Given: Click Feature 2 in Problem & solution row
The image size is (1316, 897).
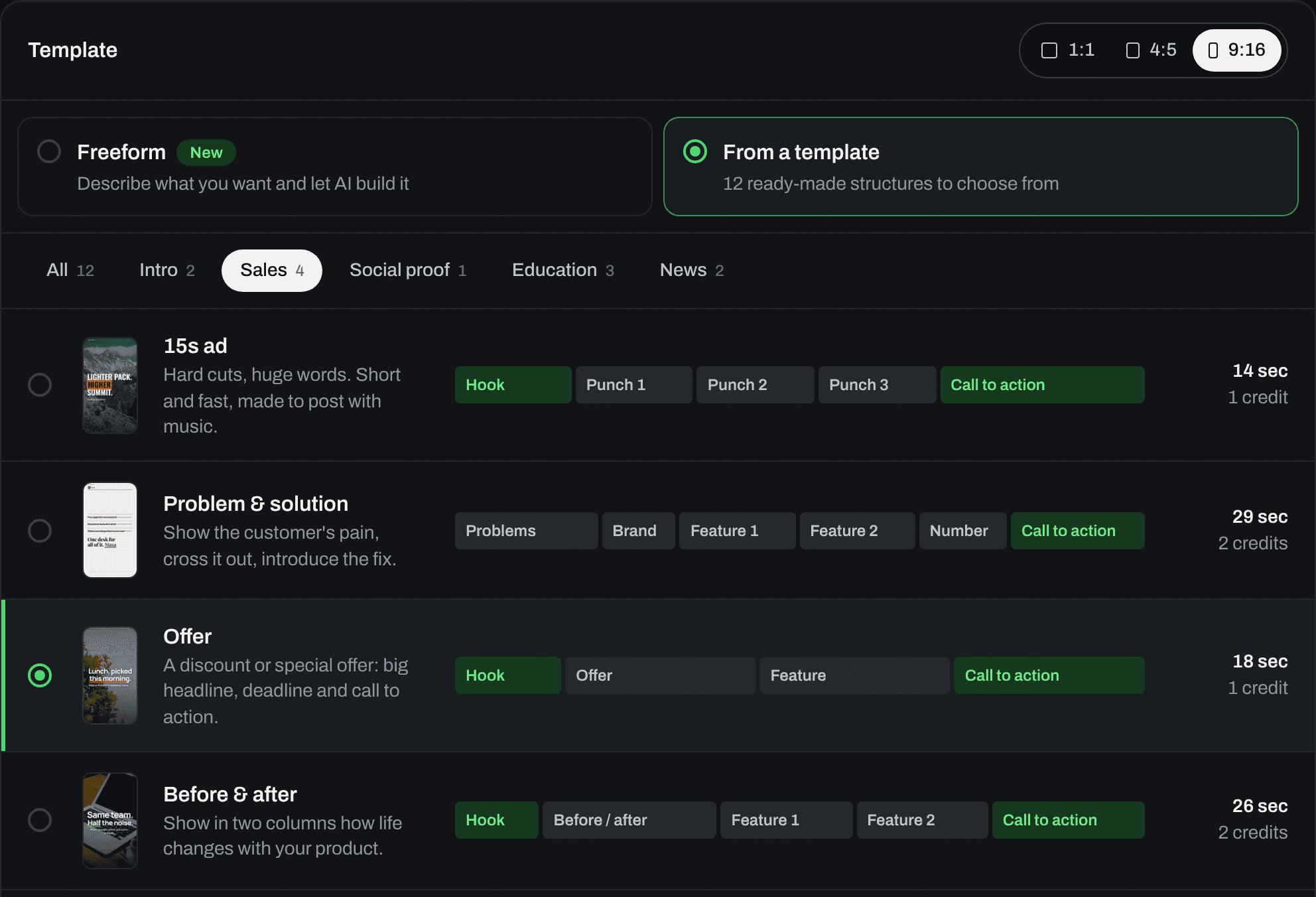Looking at the screenshot, I should 858,531.
